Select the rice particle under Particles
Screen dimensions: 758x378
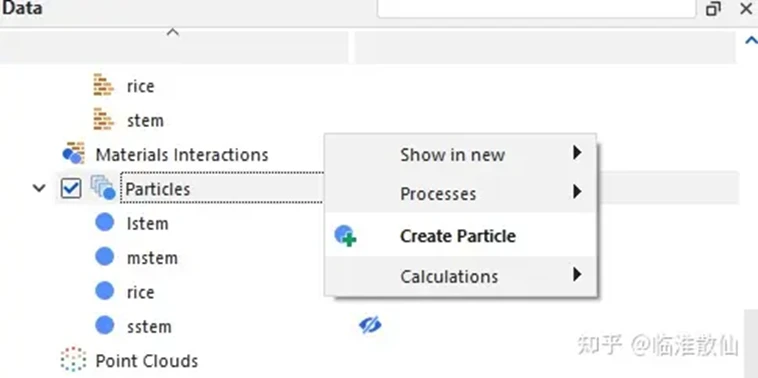pyautogui.click(x=140, y=292)
